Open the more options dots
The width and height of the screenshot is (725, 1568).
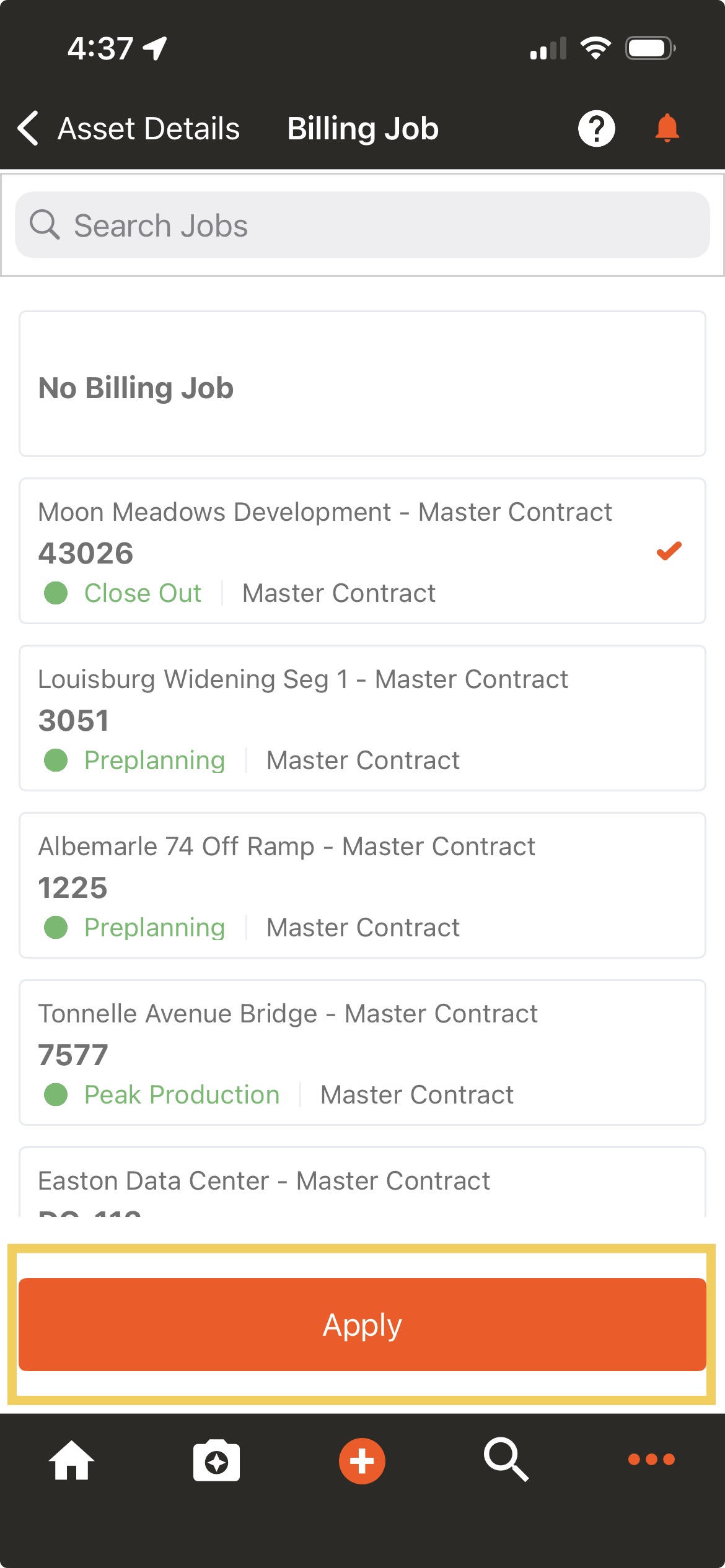[x=651, y=1460]
